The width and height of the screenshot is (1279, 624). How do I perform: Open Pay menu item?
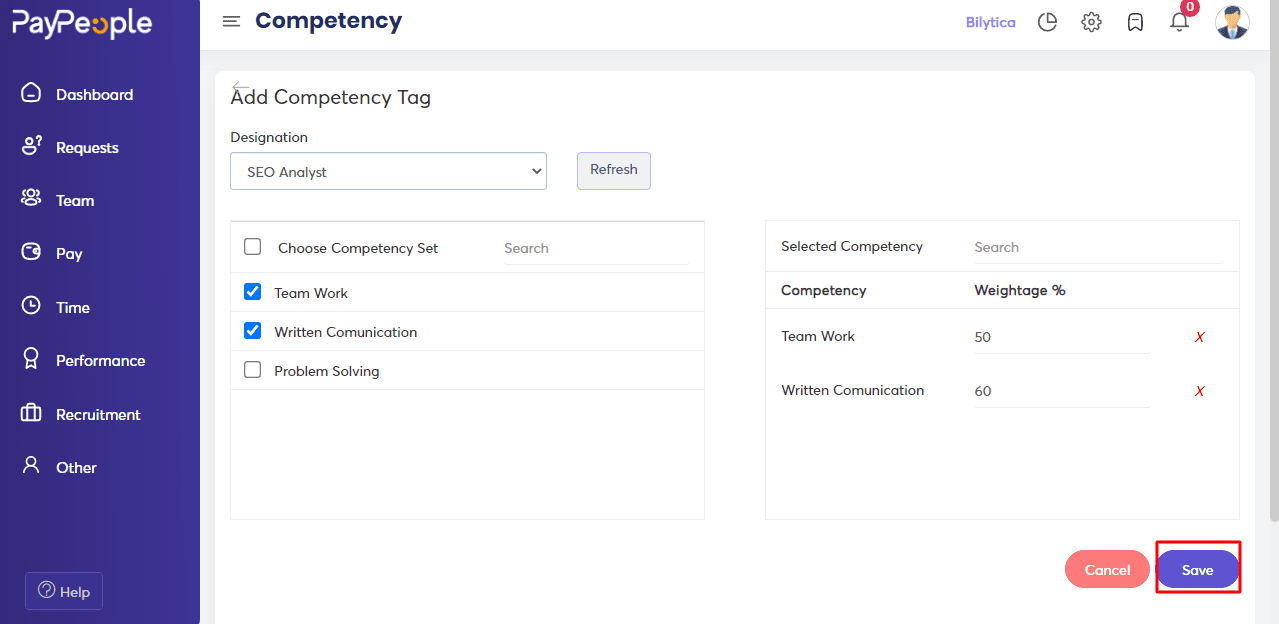[x=69, y=253]
